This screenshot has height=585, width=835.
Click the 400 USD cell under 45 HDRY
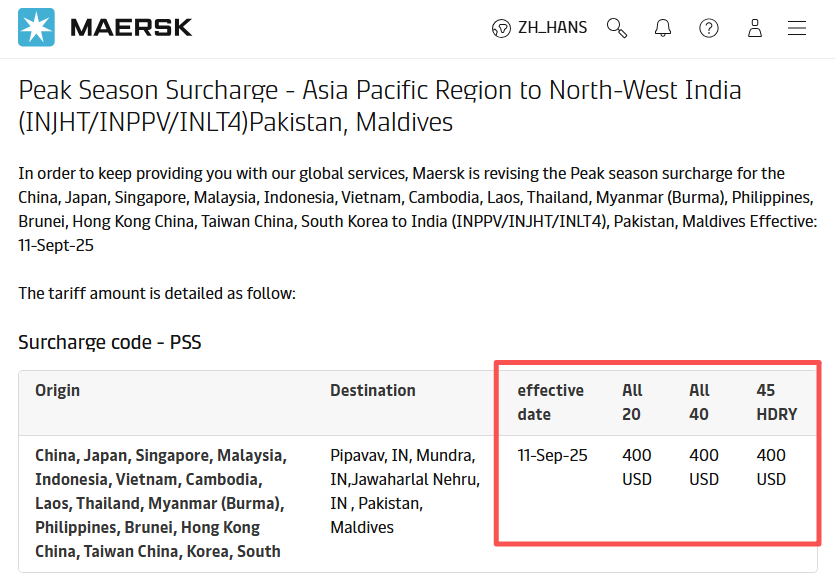point(771,467)
